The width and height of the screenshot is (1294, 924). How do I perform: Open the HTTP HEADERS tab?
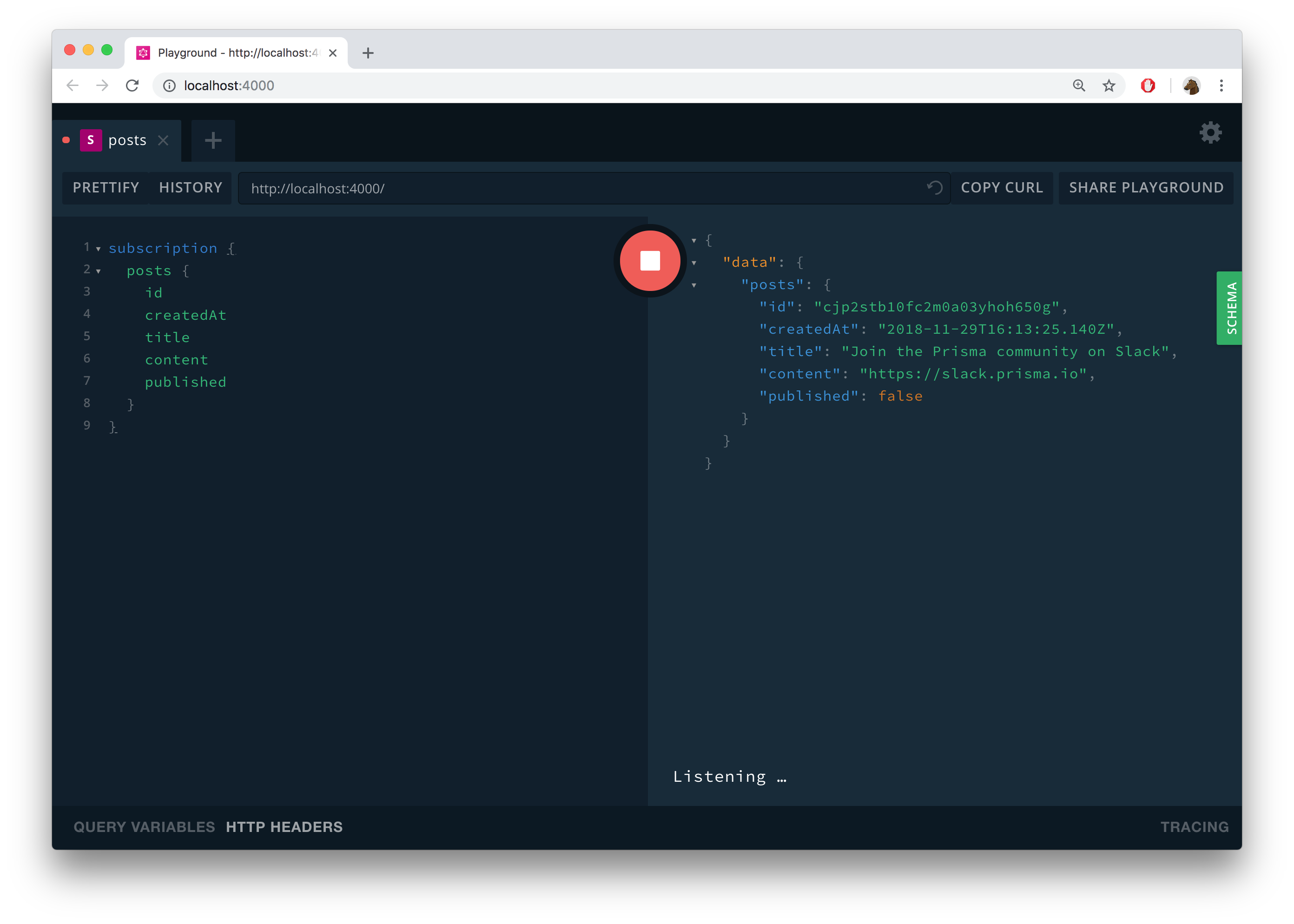click(284, 827)
